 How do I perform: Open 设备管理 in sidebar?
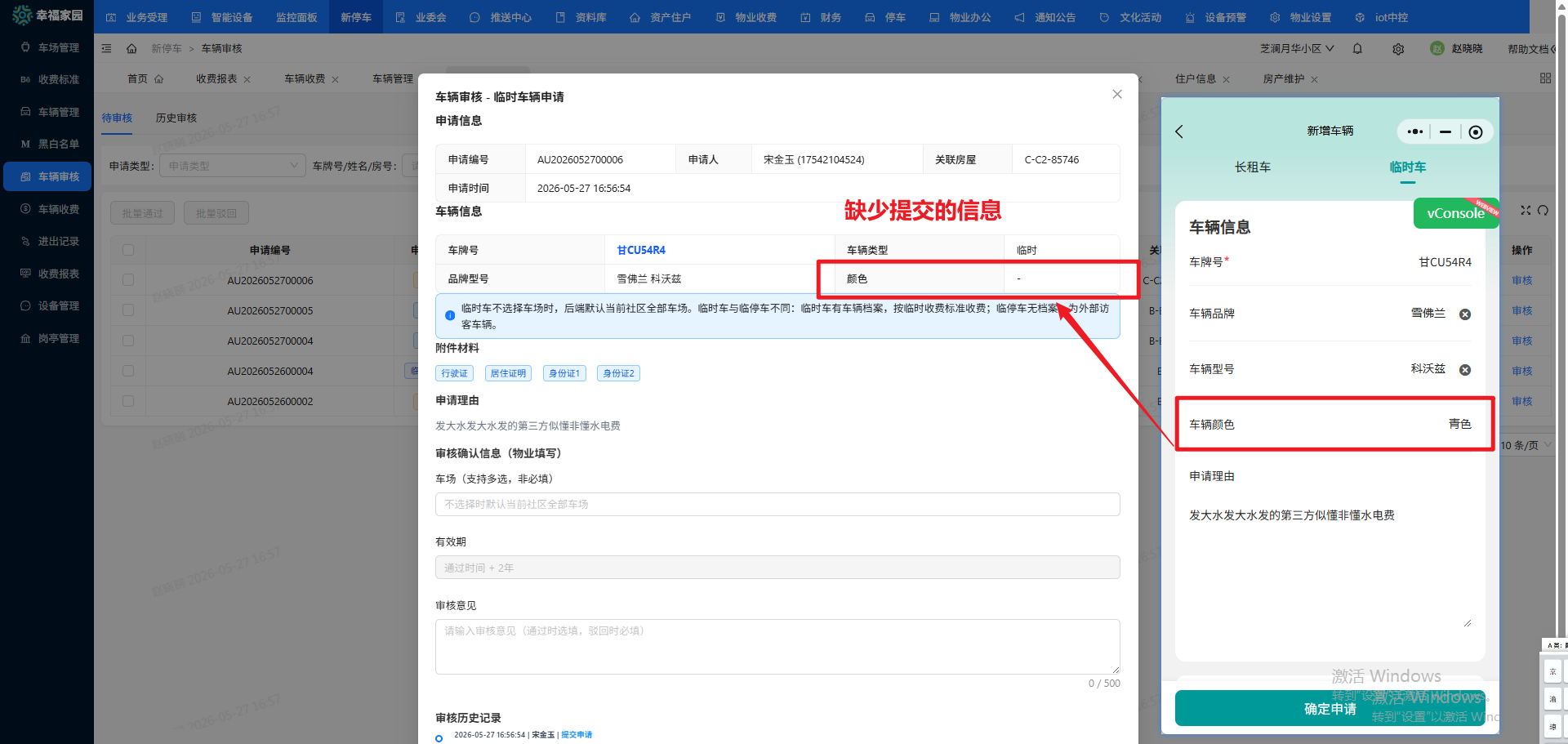[49, 306]
